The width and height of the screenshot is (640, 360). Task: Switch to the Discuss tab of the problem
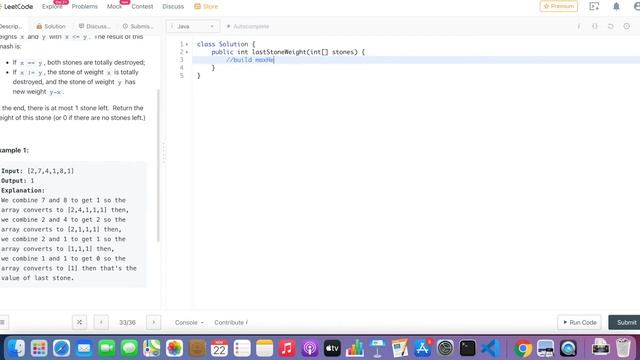click(95, 26)
